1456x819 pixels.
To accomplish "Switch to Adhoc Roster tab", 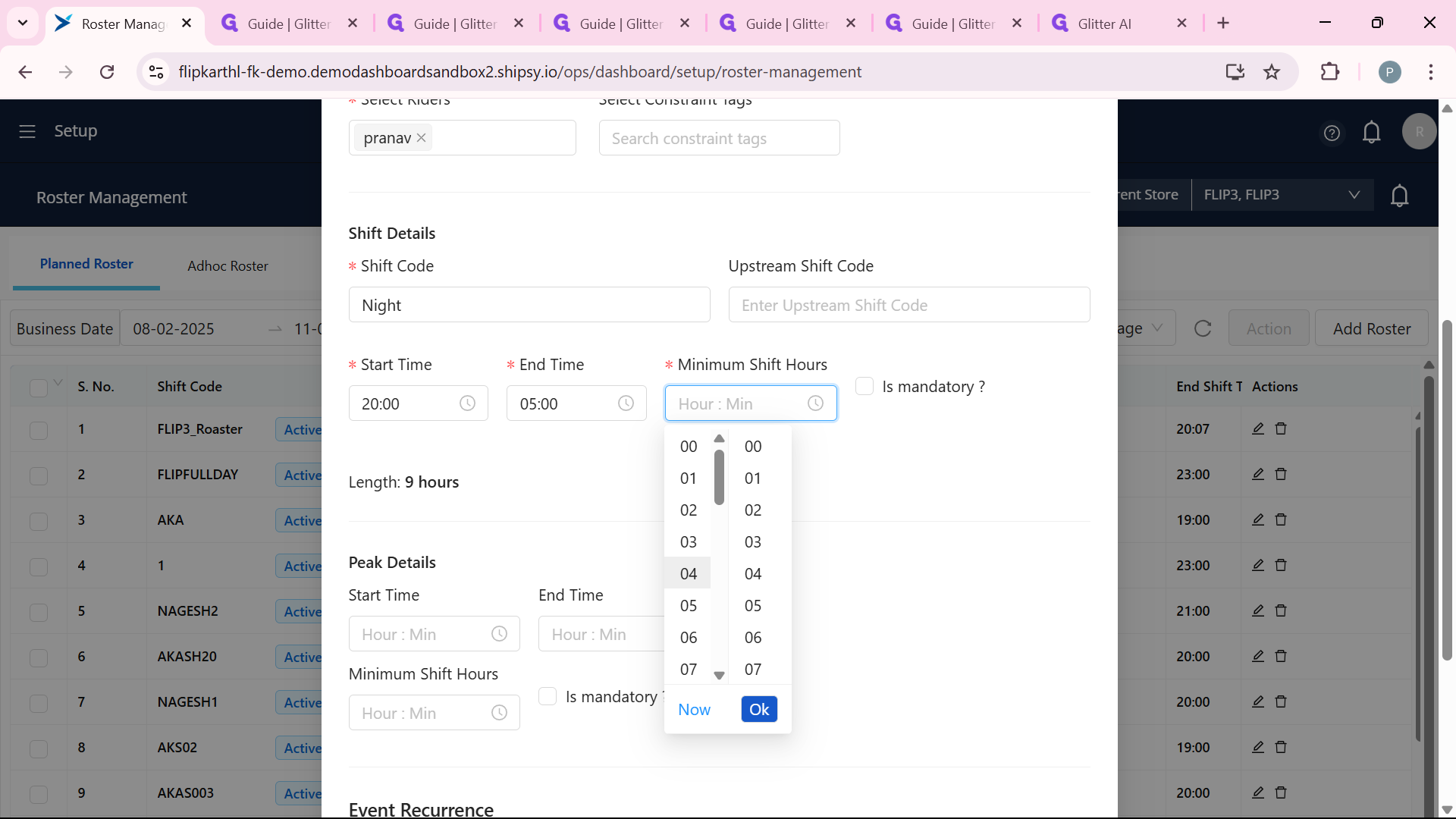I will (x=227, y=266).
